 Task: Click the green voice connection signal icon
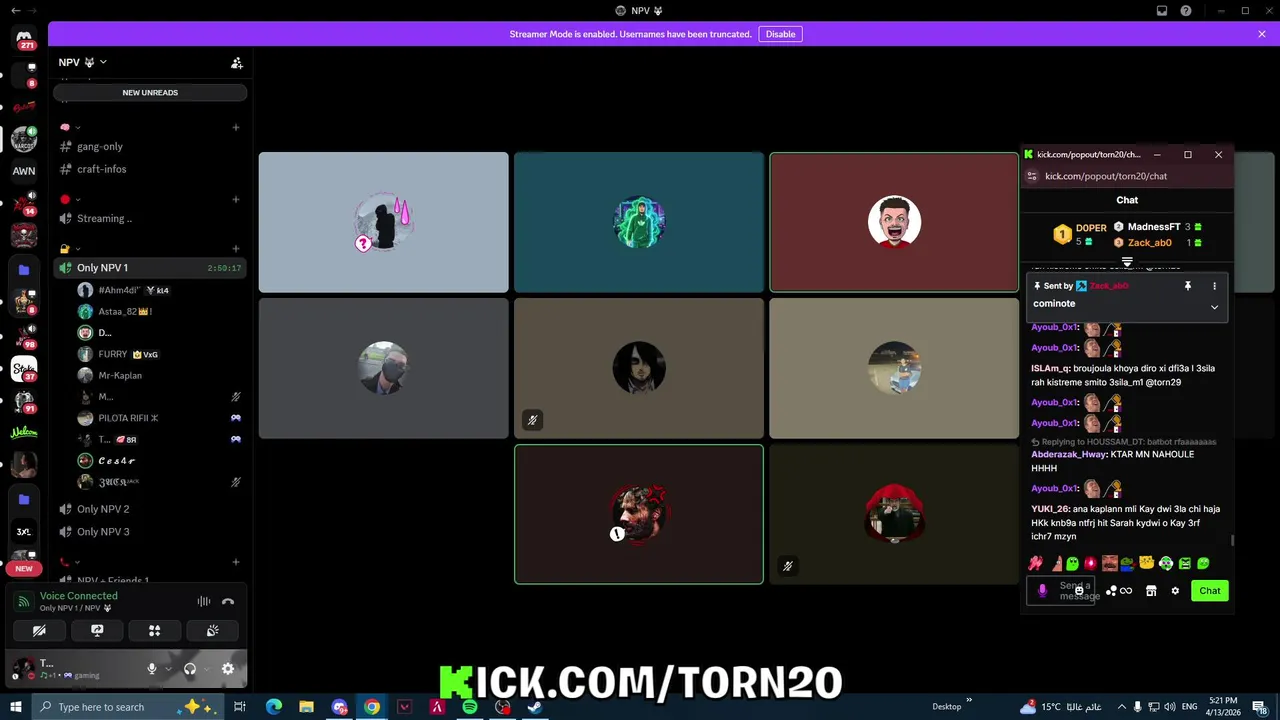[x=25, y=601]
